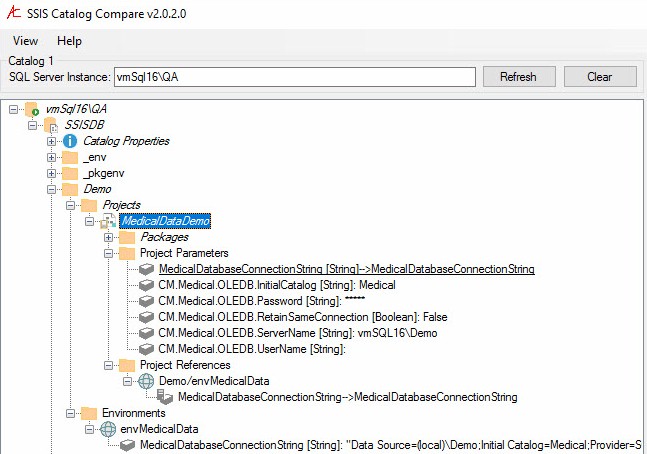Image resolution: width=647 pixels, height=454 pixels.
Task: Click the Password parameter icon
Action: tap(146, 301)
